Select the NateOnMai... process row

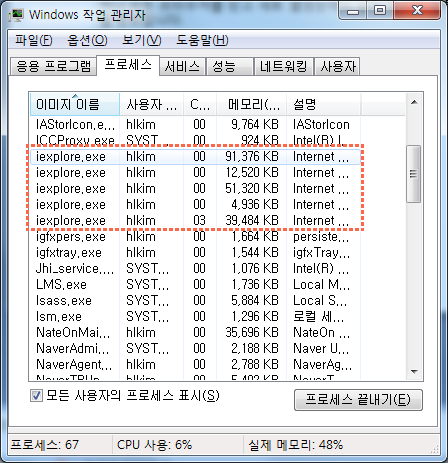pos(195,332)
